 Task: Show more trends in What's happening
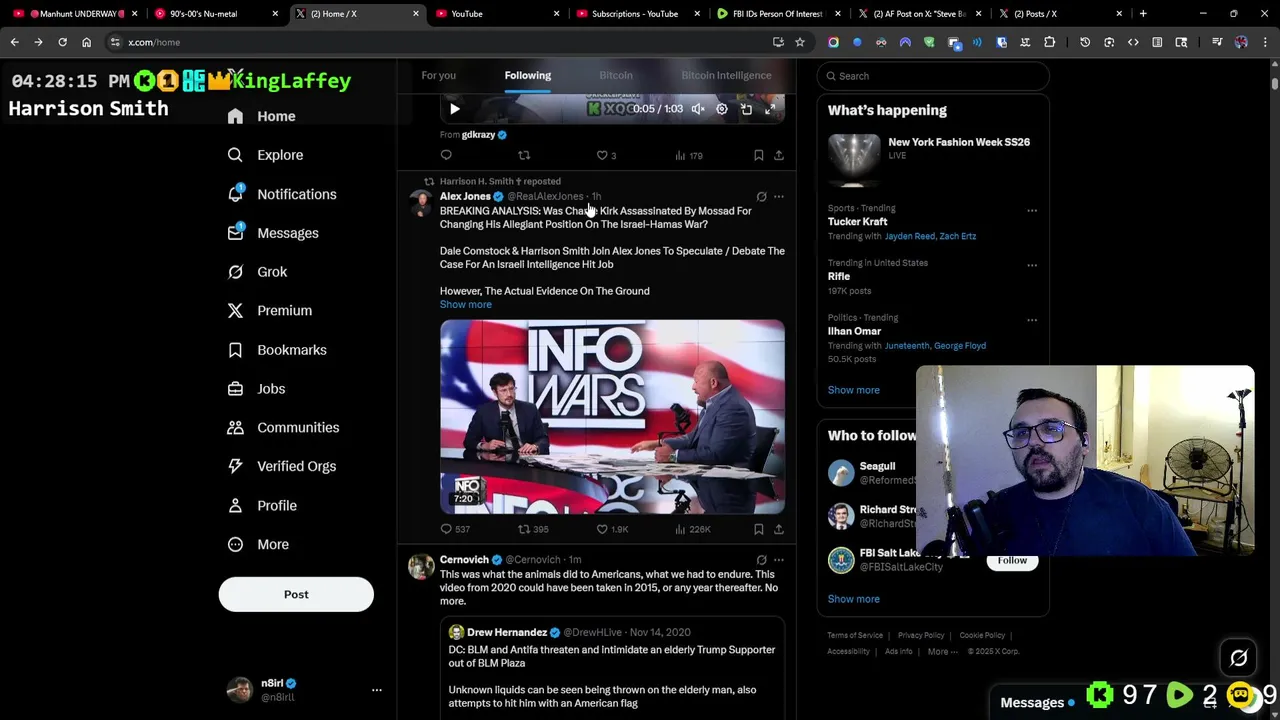pyautogui.click(x=854, y=390)
